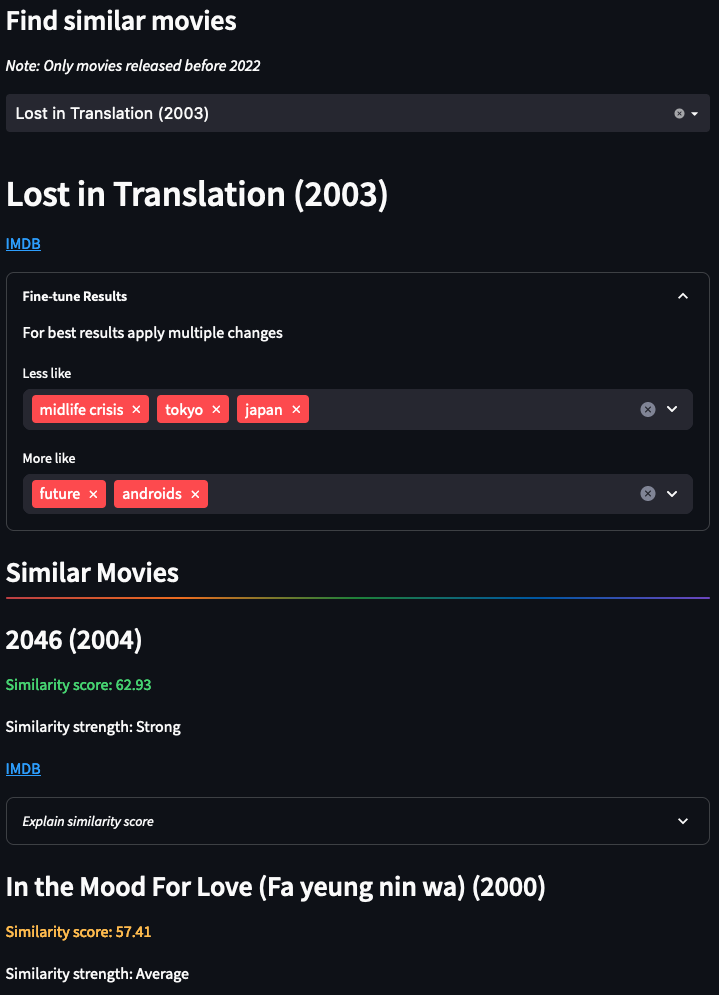This screenshot has height=995, width=719.
Task: Collapse the Fine-tune Results panel
Action: 683,296
